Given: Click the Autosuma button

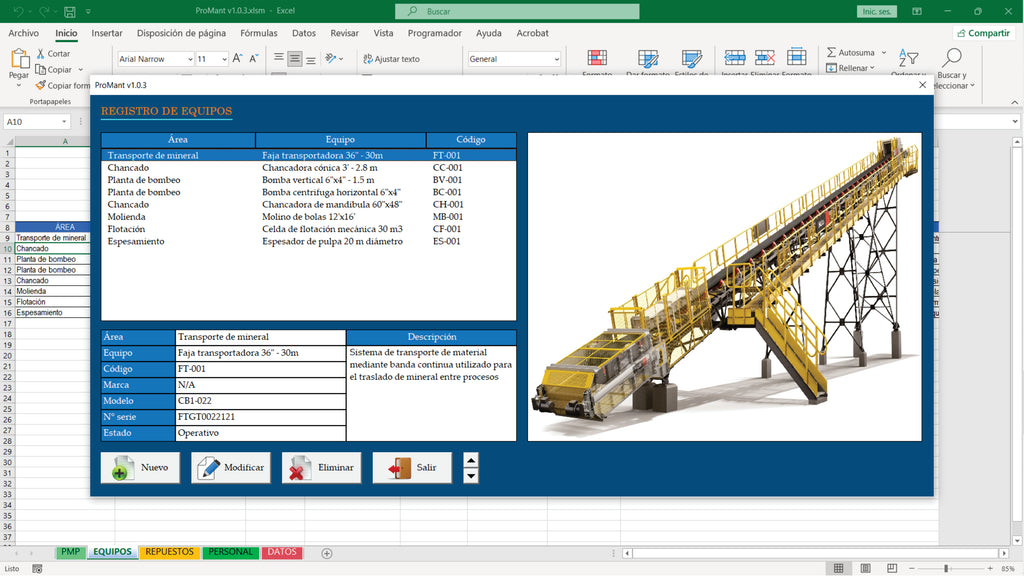Looking at the screenshot, I should pyautogui.click(x=851, y=52).
